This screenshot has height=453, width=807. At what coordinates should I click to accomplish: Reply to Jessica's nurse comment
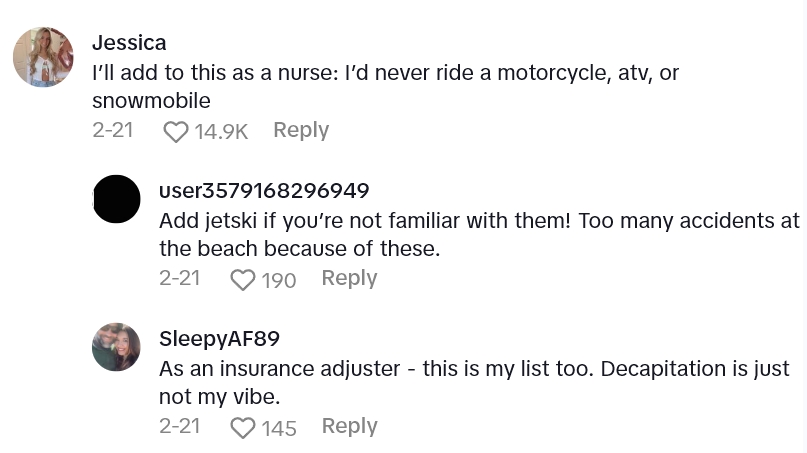pyautogui.click(x=300, y=130)
